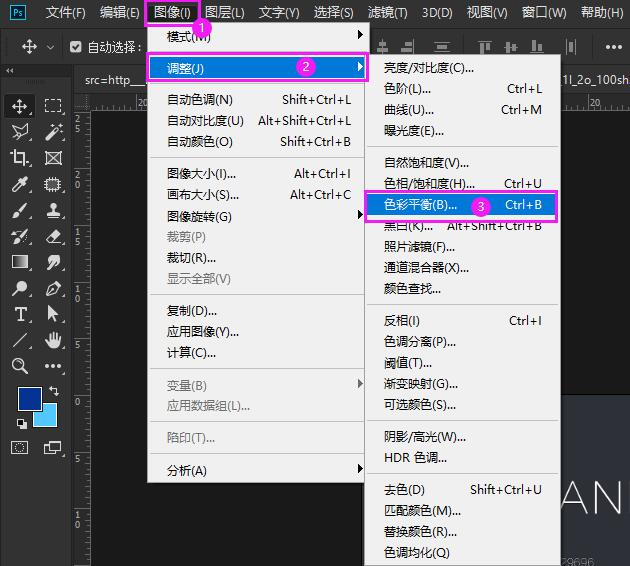Viewport: 630px width, 566px height.
Task: Open the dark blue foreground color swatch
Action: coord(29,398)
